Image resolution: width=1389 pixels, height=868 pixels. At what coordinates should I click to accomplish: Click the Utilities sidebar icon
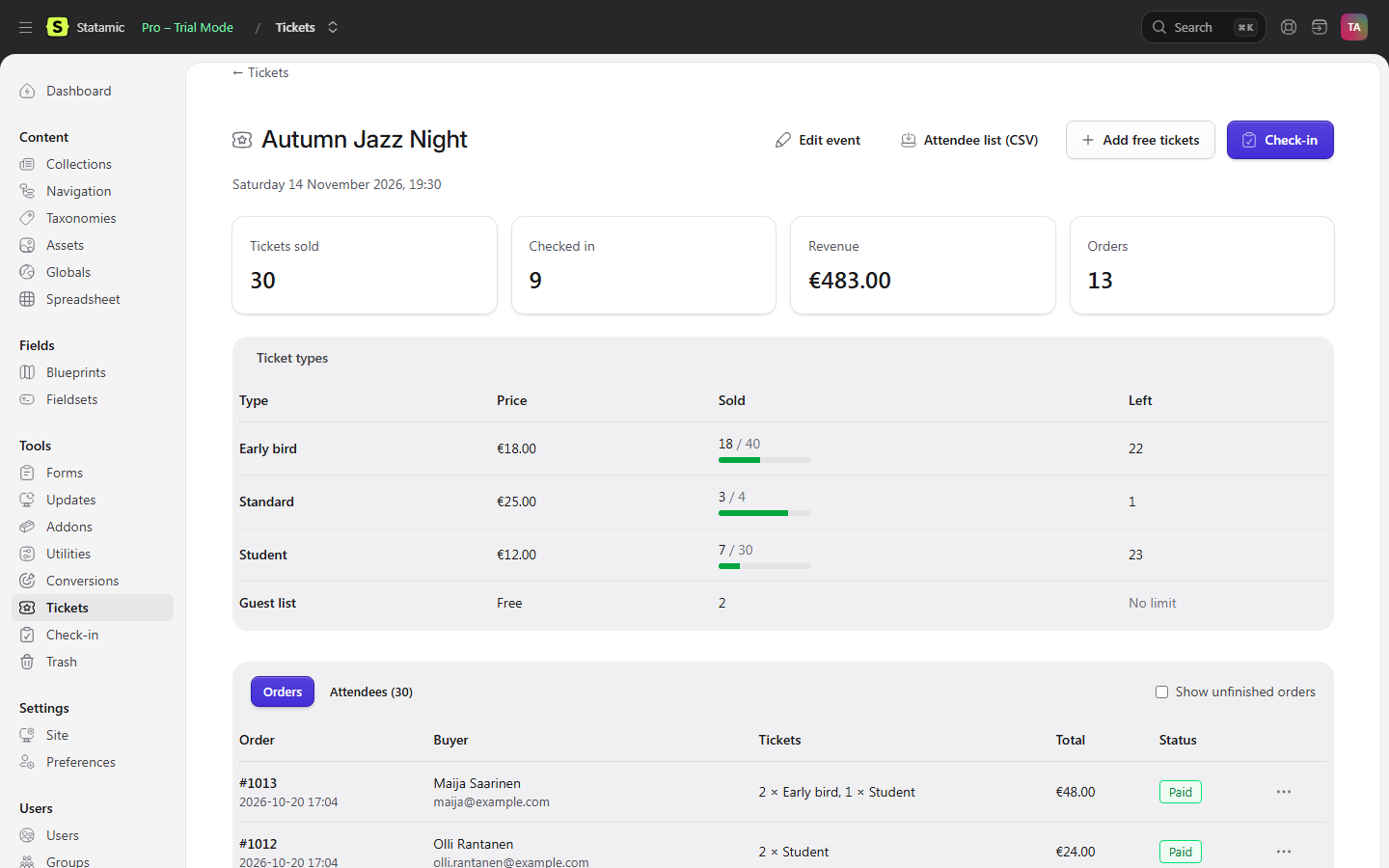pyautogui.click(x=27, y=554)
